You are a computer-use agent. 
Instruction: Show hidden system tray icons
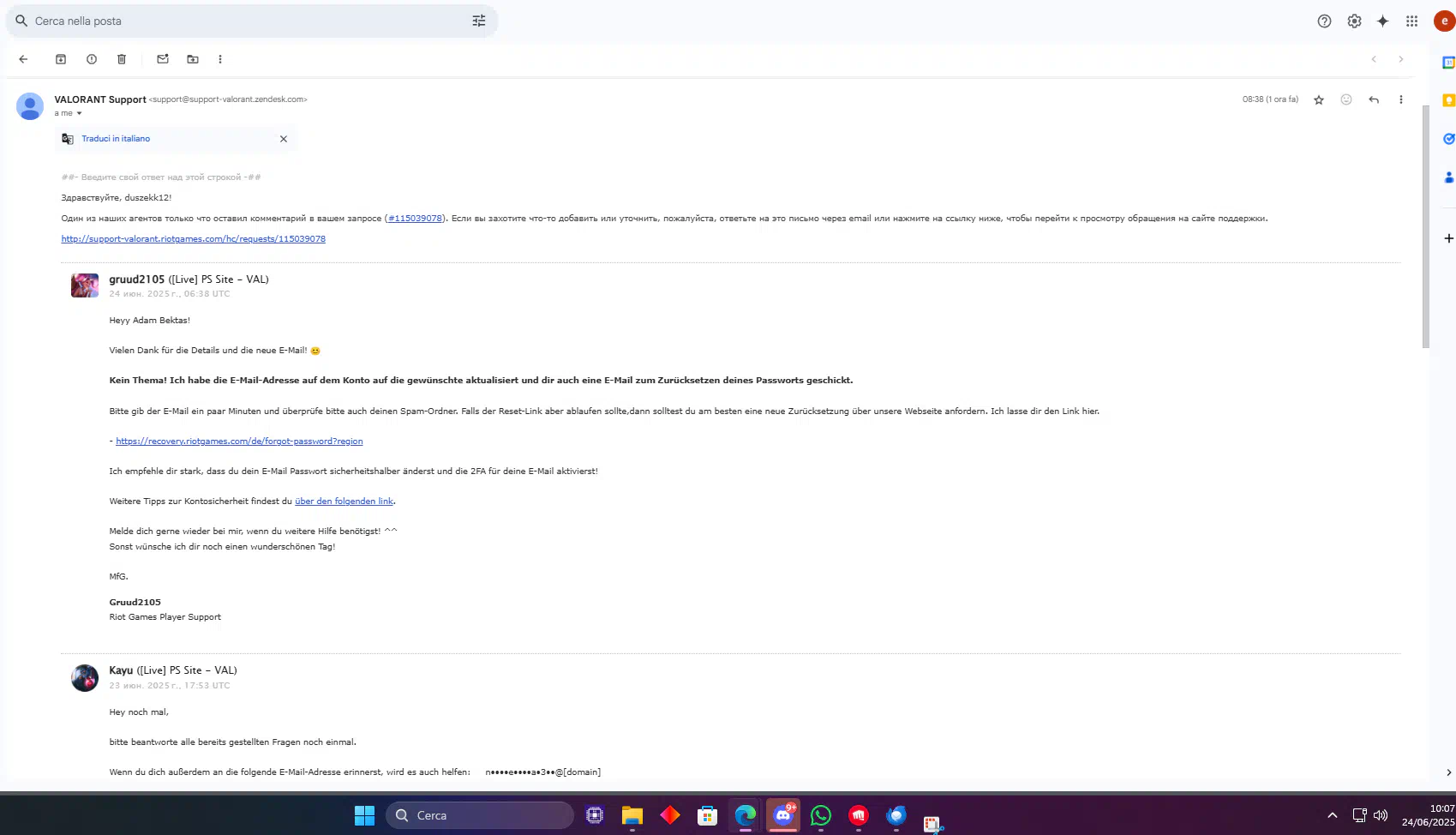tap(1332, 815)
